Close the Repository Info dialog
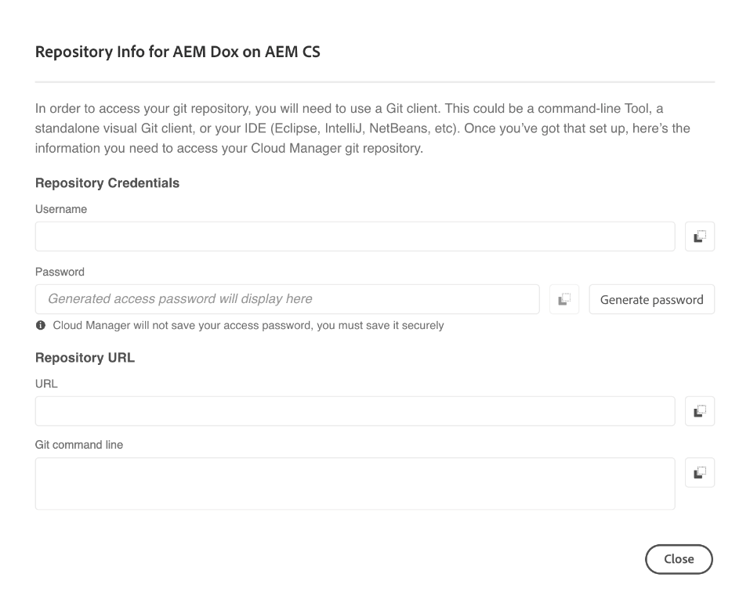The width and height of the screenshot is (750, 610). click(678, 559)
